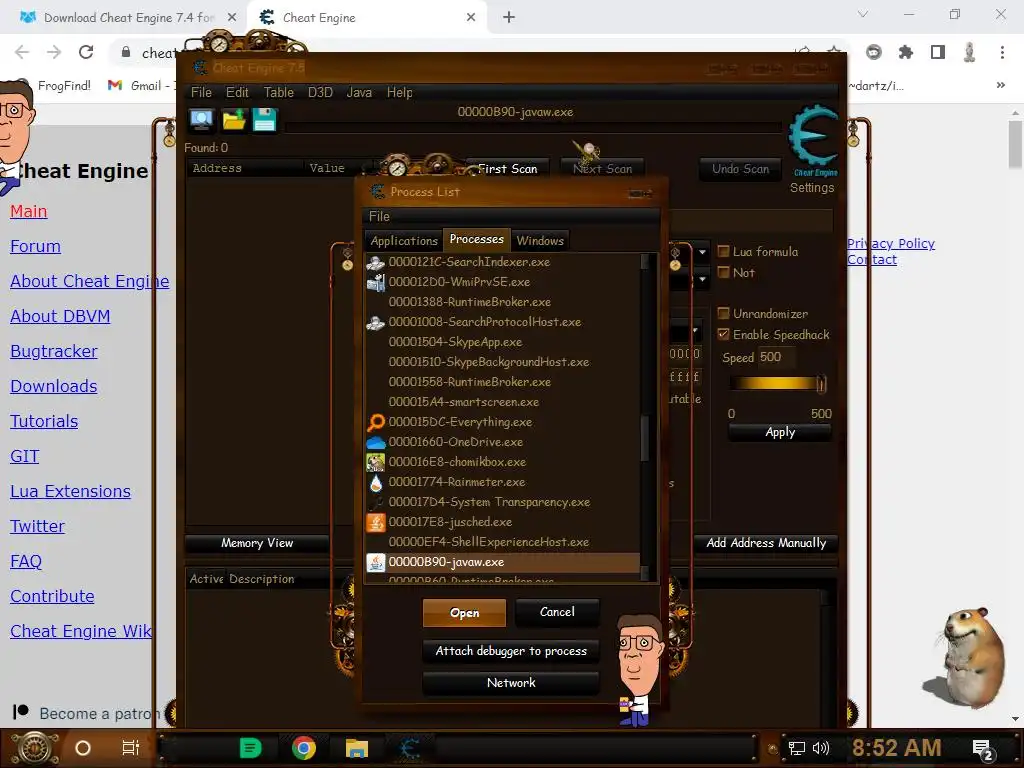Open the Downloads link on webpage
This screenshot has height=768, width=1024.
coord(54,386)
